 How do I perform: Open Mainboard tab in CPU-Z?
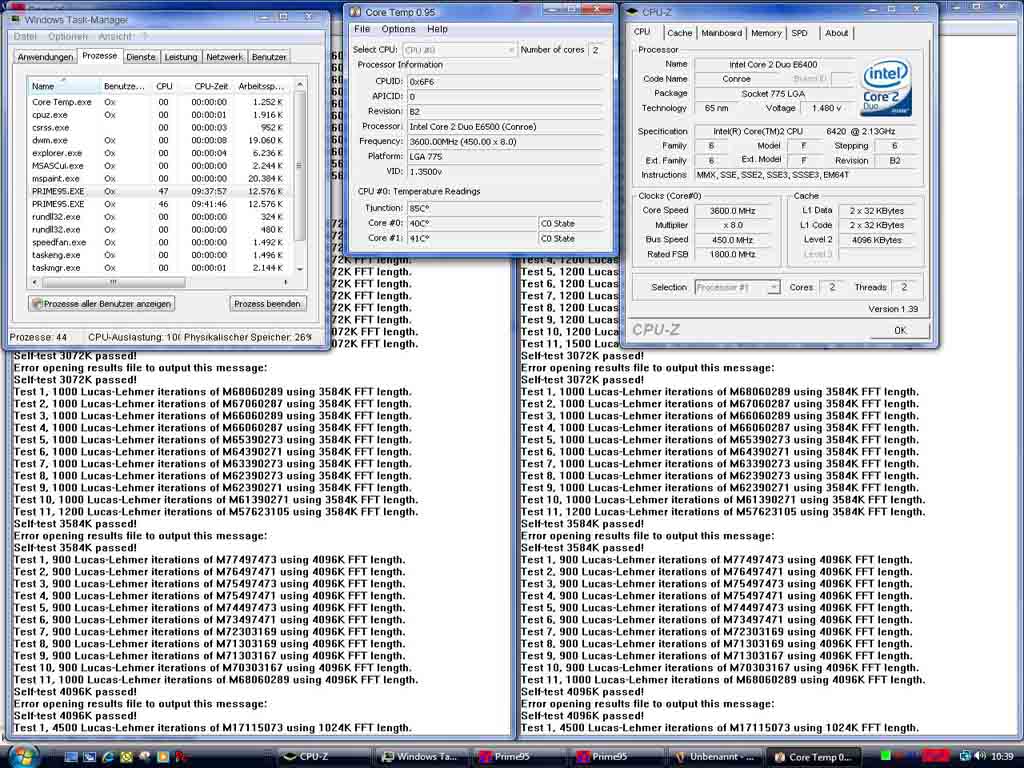click(722, 33)
